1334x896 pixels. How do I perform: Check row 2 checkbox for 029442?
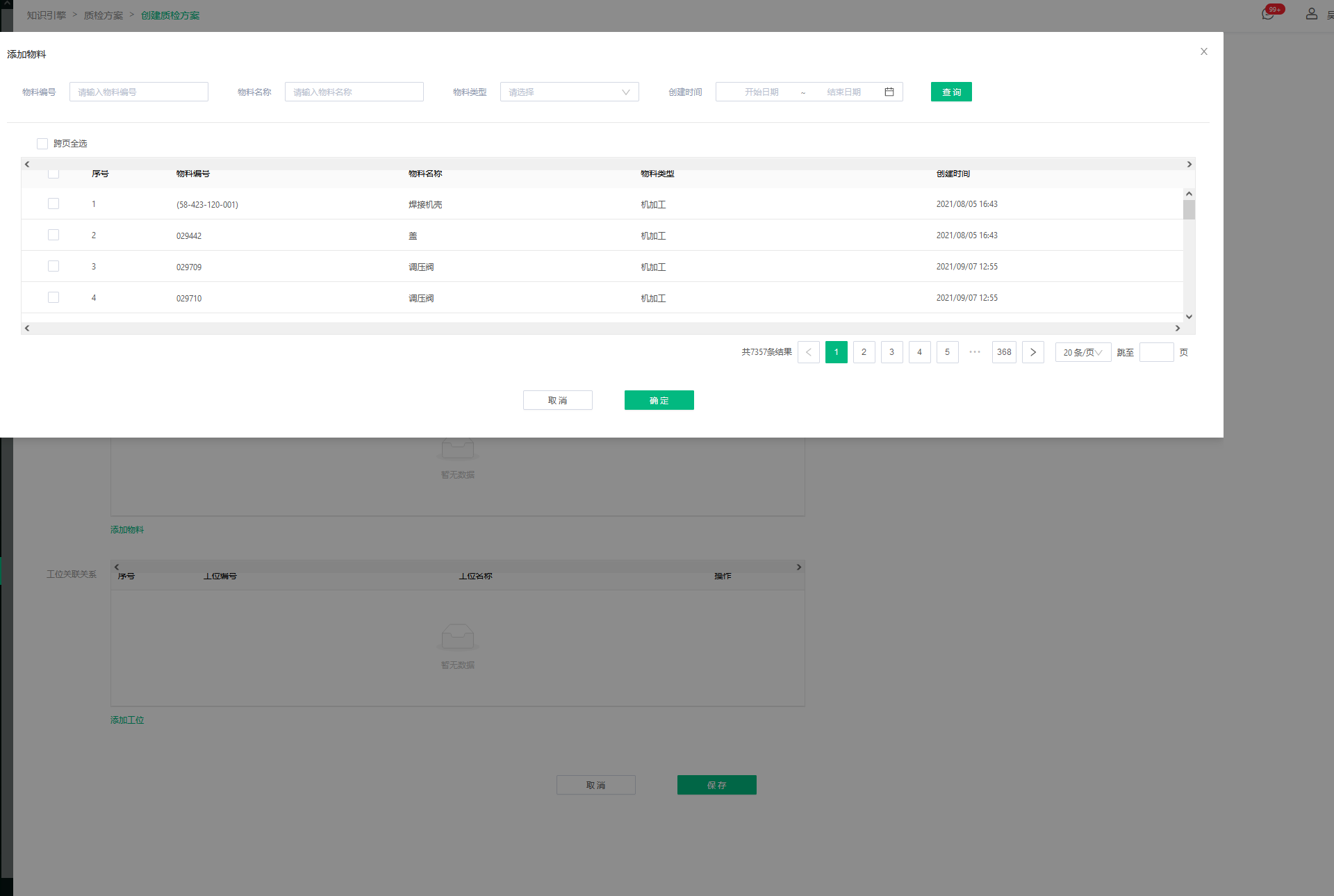tap(53, 235)
